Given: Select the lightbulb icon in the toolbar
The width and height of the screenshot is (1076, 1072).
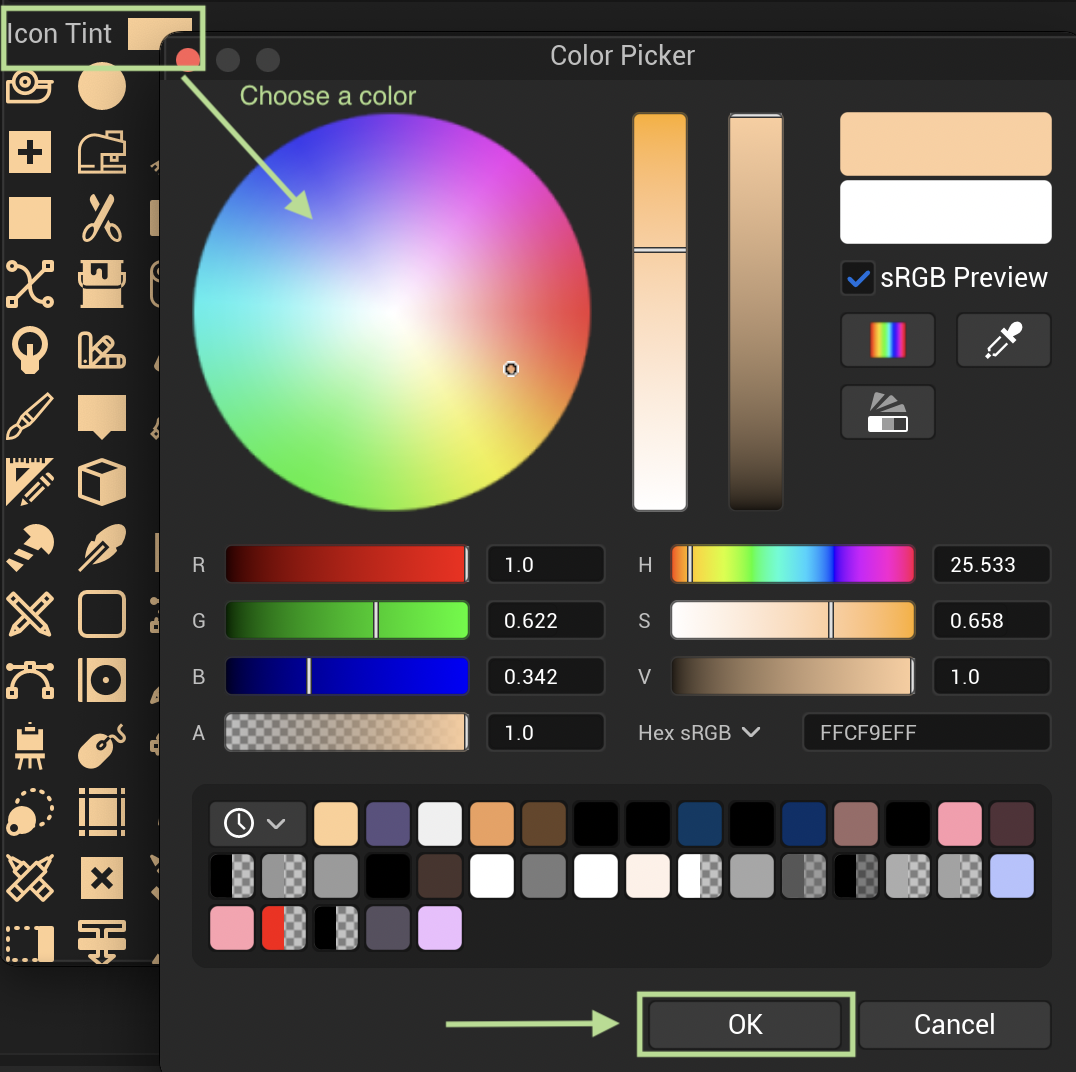Looking at the screenshot, I should (30, 350).
